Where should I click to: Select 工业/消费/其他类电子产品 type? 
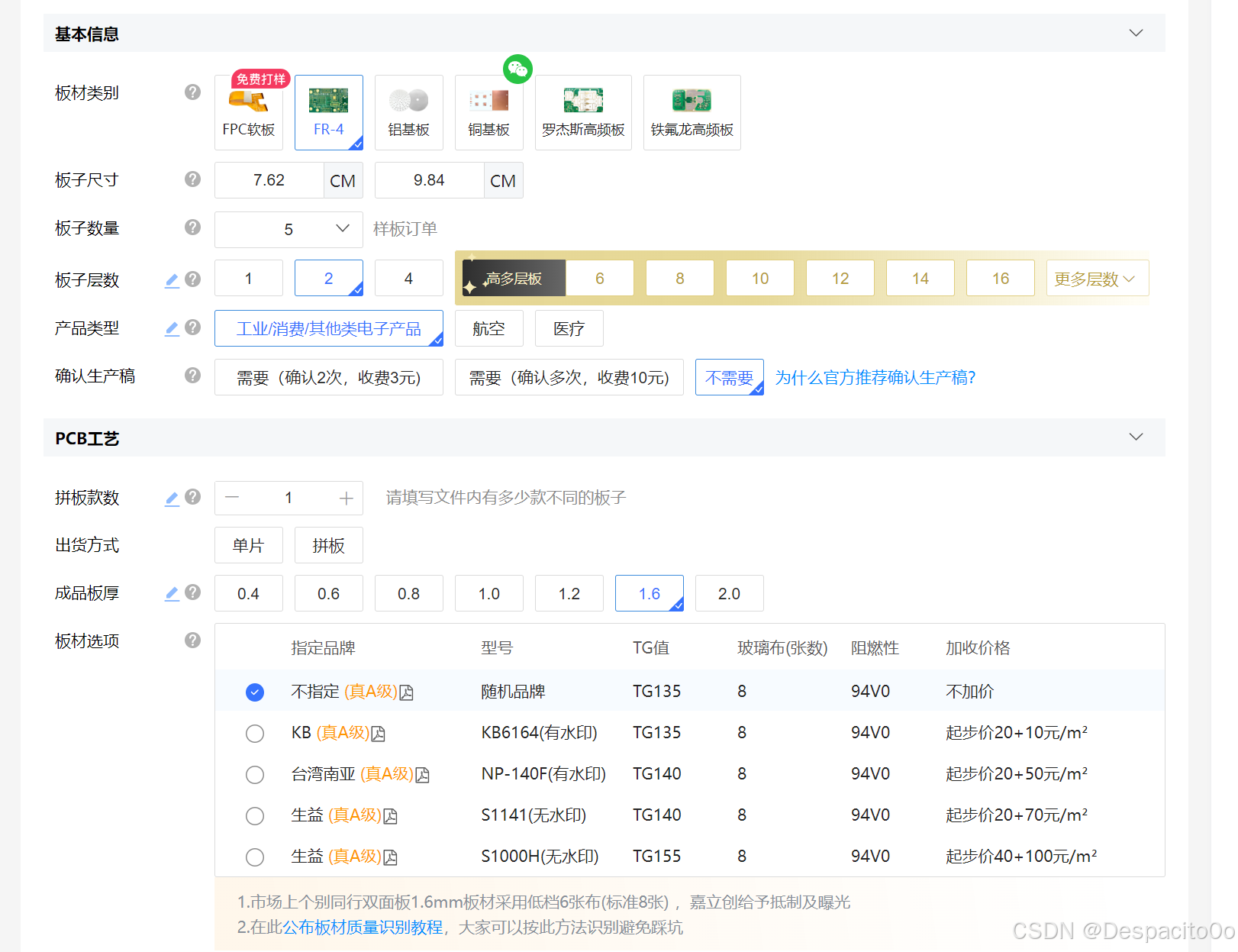click(329, 328)
